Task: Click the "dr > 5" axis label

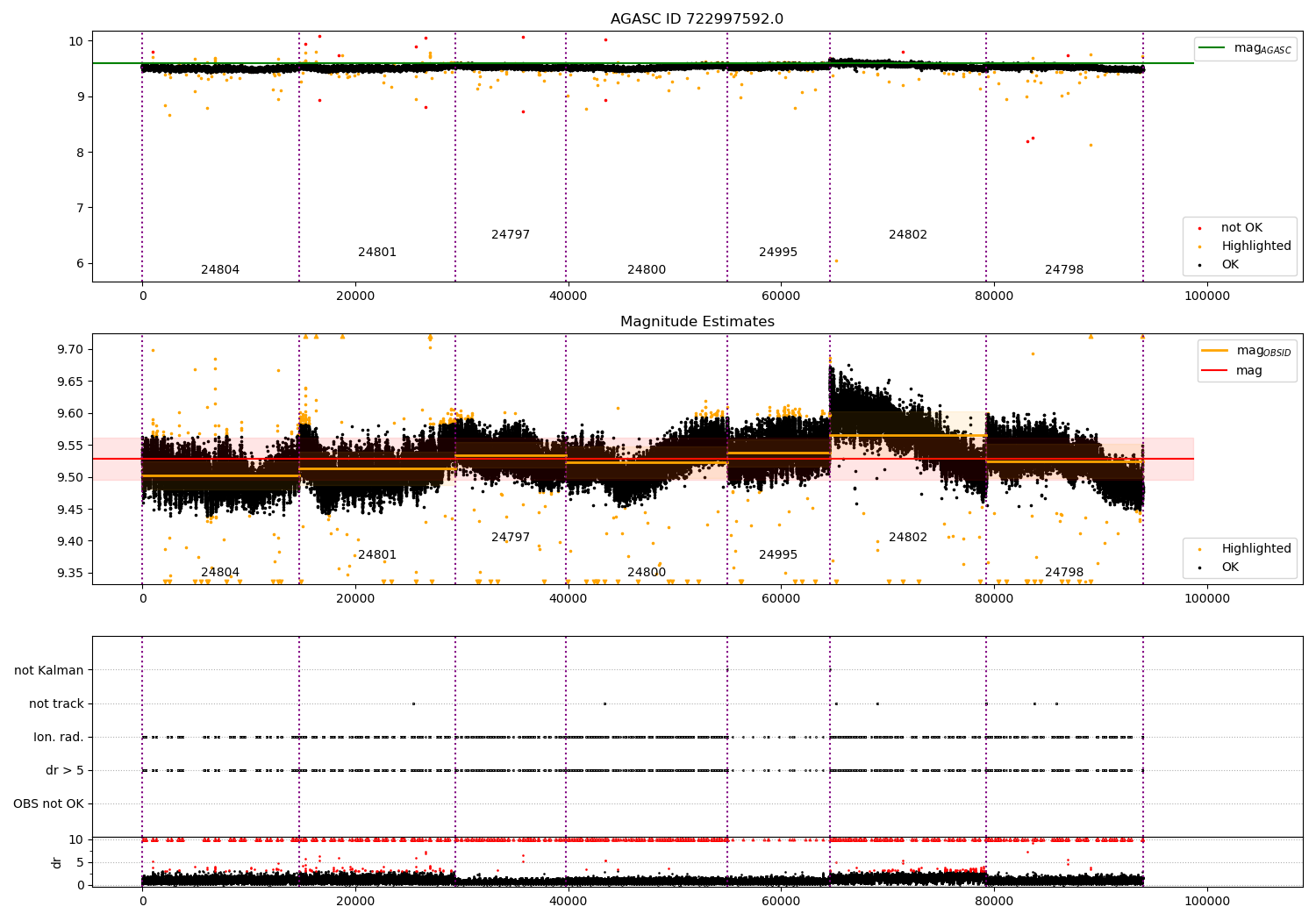Action: click(x=65, y=771)
